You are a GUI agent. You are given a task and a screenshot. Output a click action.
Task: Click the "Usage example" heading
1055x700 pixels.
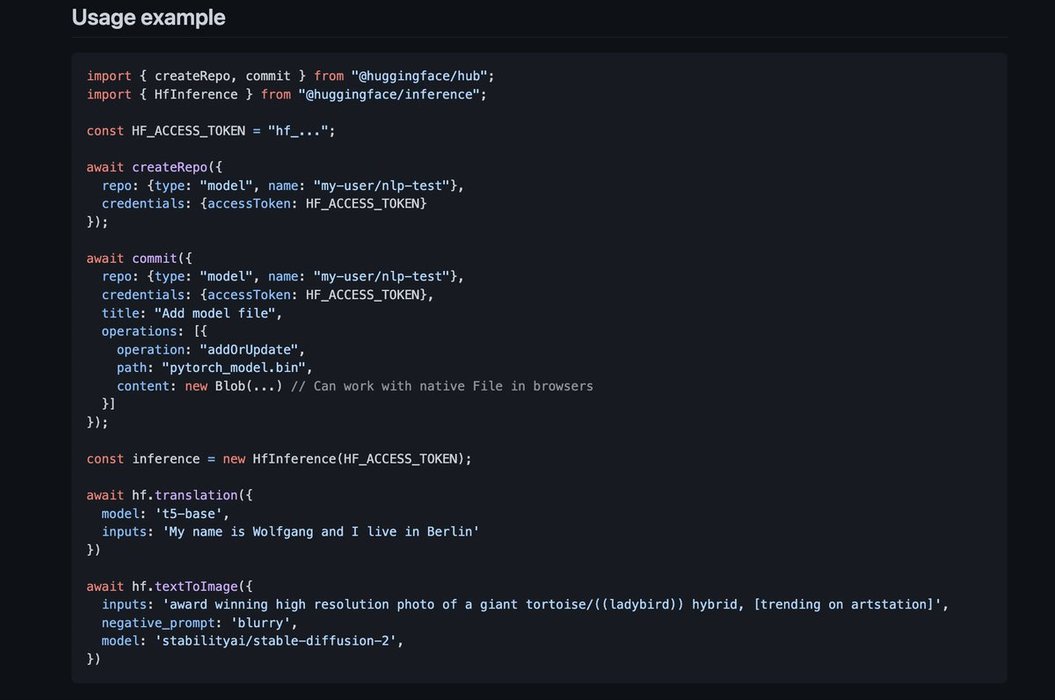[148, 17]
